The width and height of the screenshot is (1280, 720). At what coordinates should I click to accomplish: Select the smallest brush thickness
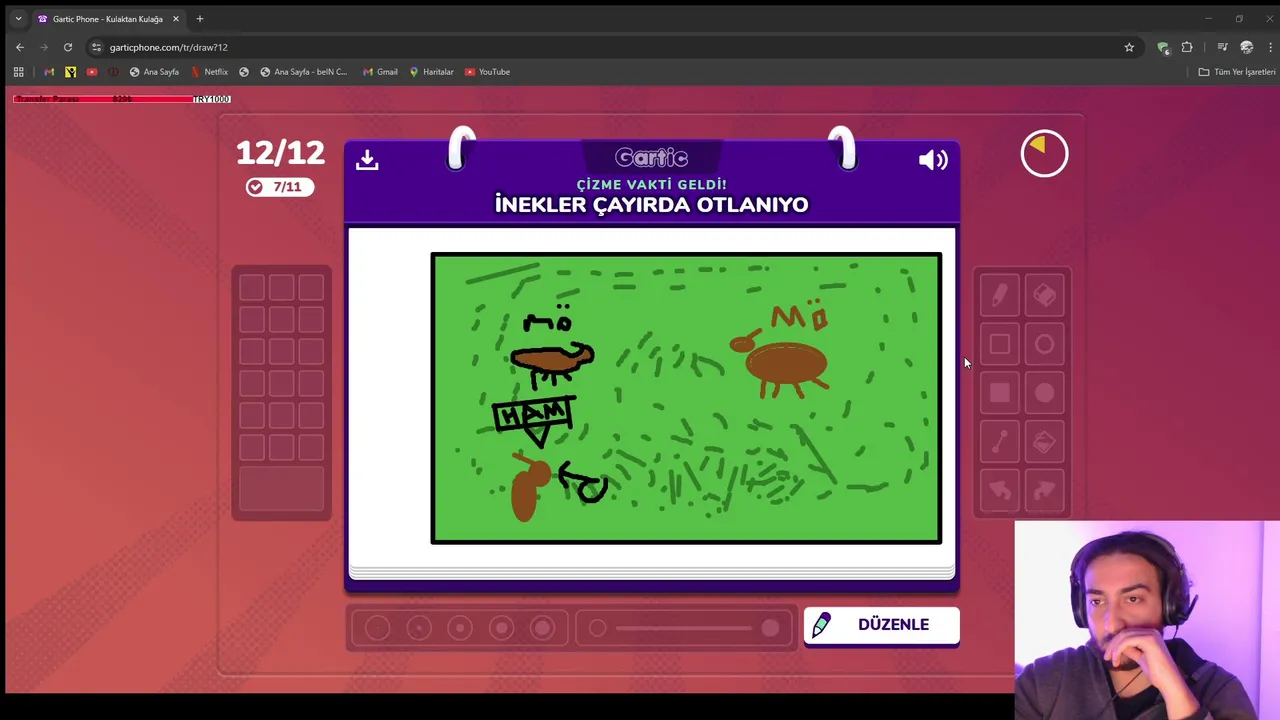tap(377, 628)
